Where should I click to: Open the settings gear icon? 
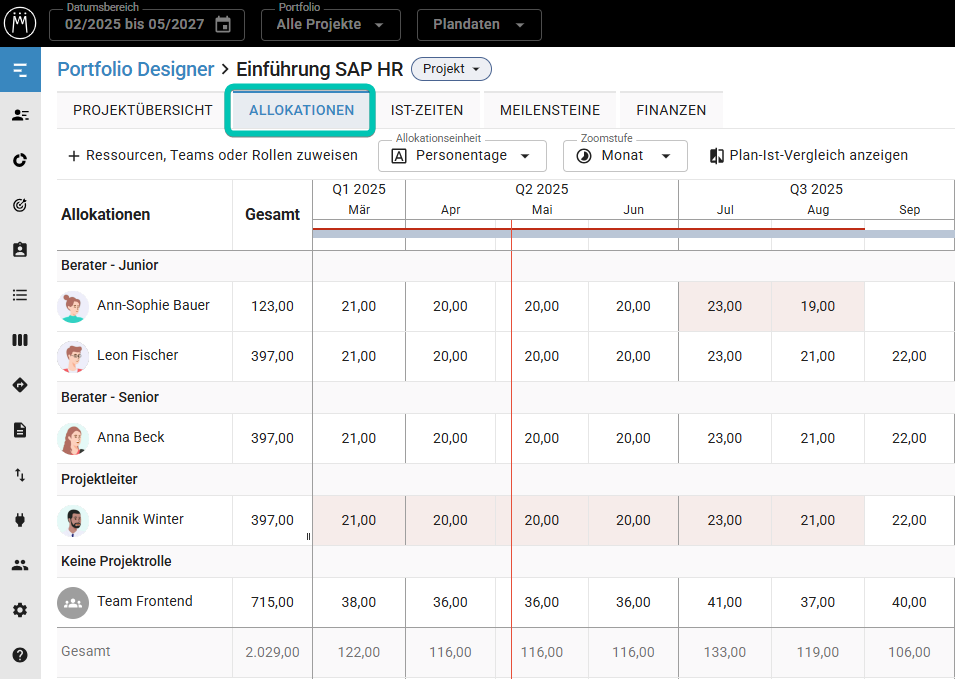tap(20, 610)
